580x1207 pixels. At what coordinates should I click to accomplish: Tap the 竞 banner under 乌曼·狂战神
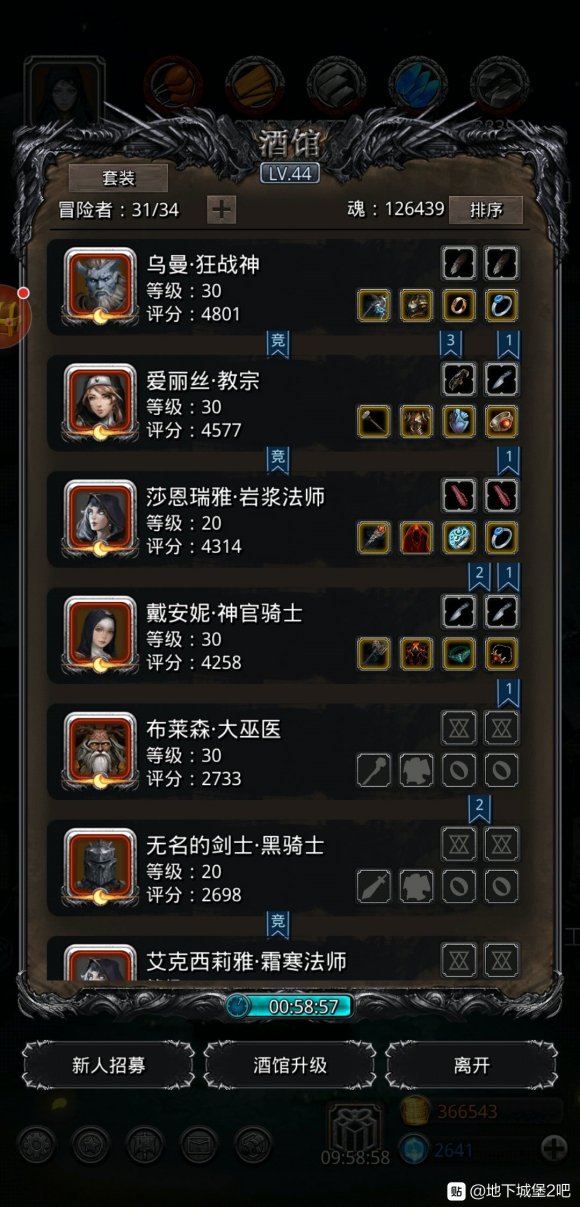(x=278, y=342)
